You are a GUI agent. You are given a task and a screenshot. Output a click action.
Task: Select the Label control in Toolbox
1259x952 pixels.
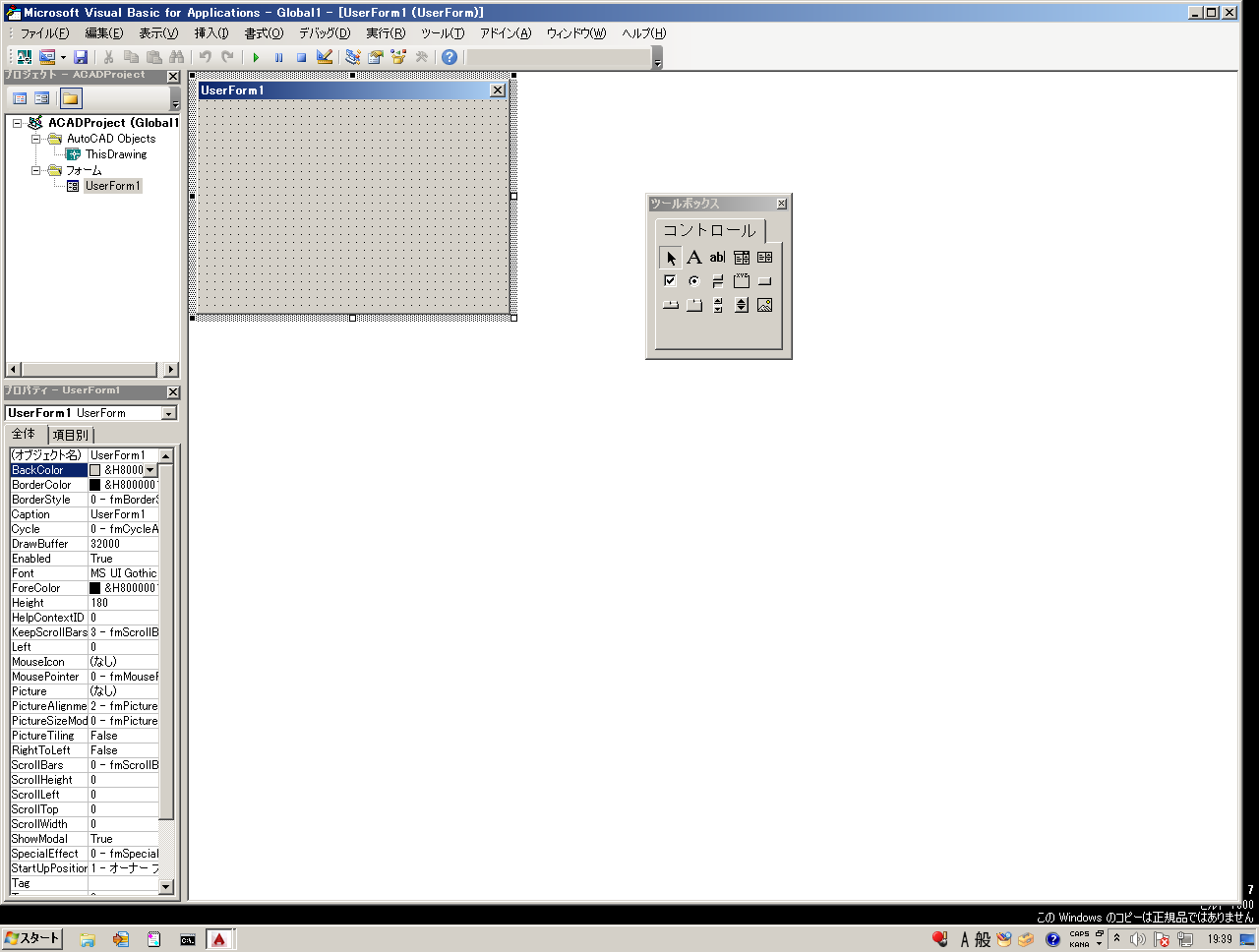click(694, 258)
